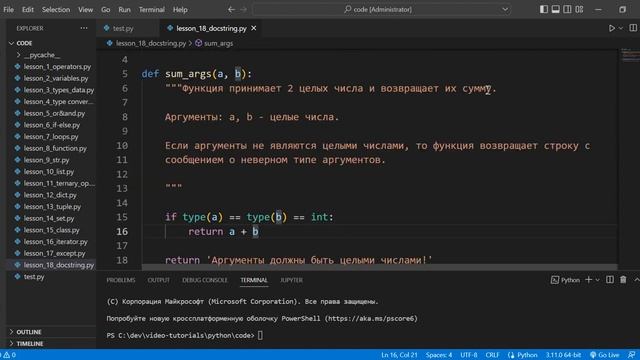Change indentation via Spaces: 4
This screenshot has height=360, width=640.
coord(439,355)
